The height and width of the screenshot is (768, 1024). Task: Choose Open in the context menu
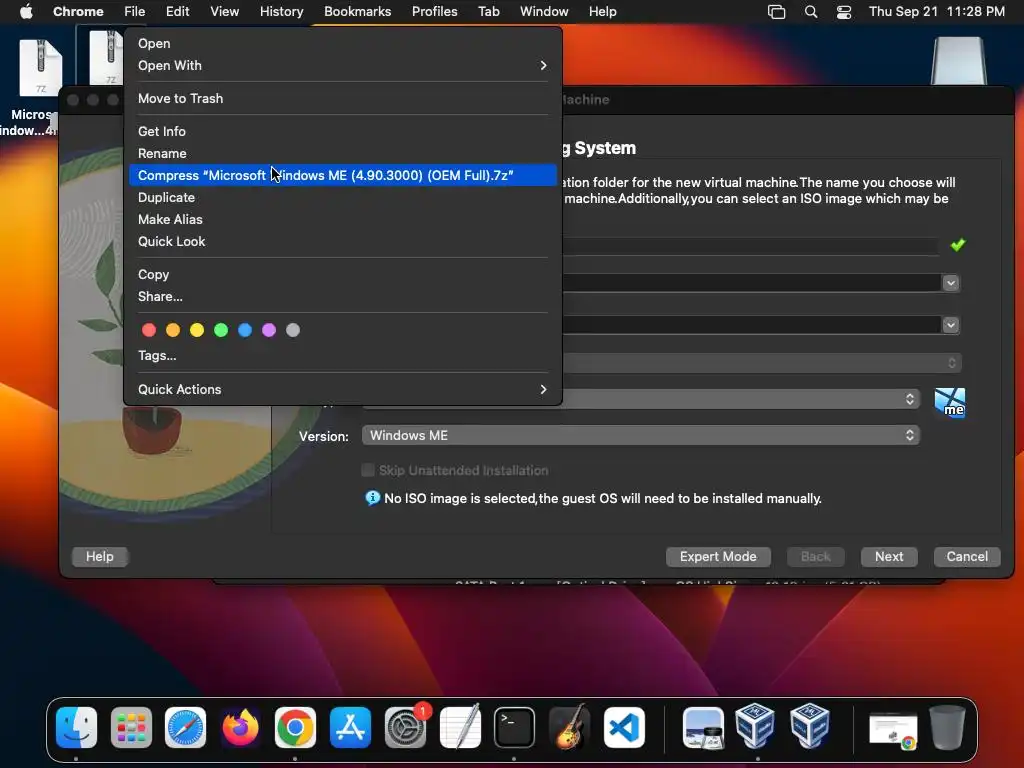pos(343,43)
